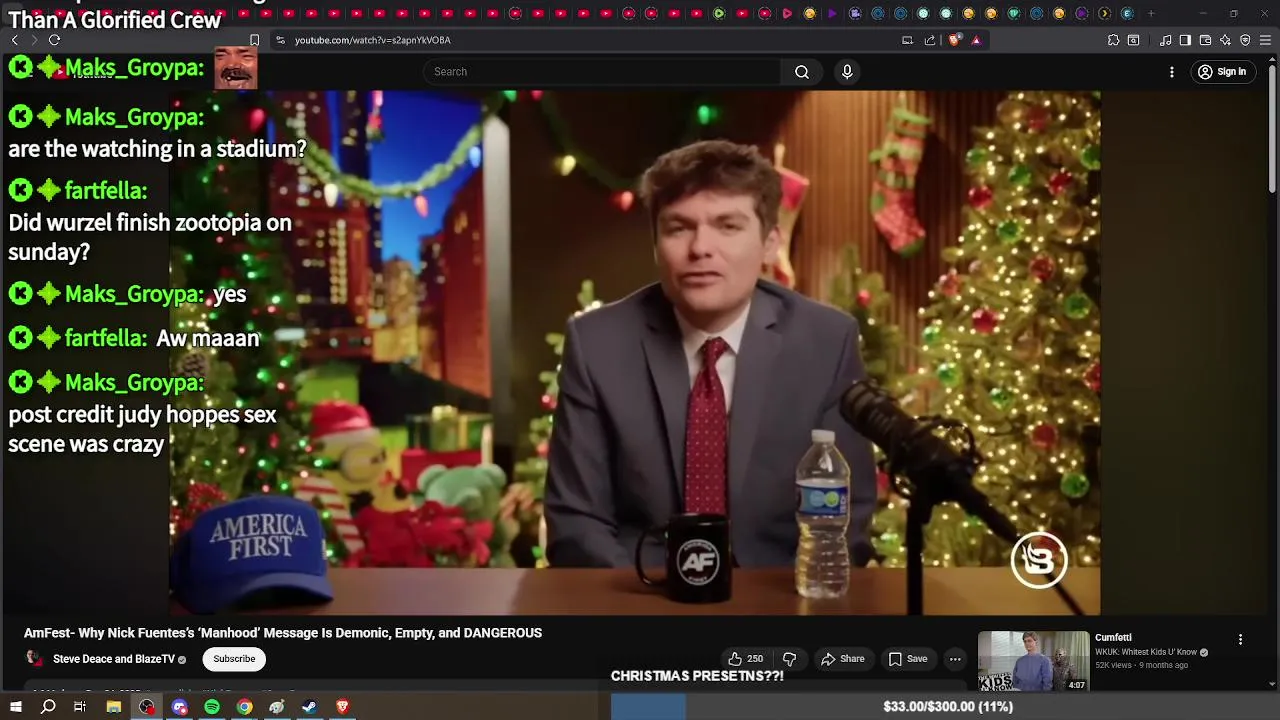This screenshot has height=720, width=1280.
Task: Like the video with thumbs-up button
Action: (745, 659)
